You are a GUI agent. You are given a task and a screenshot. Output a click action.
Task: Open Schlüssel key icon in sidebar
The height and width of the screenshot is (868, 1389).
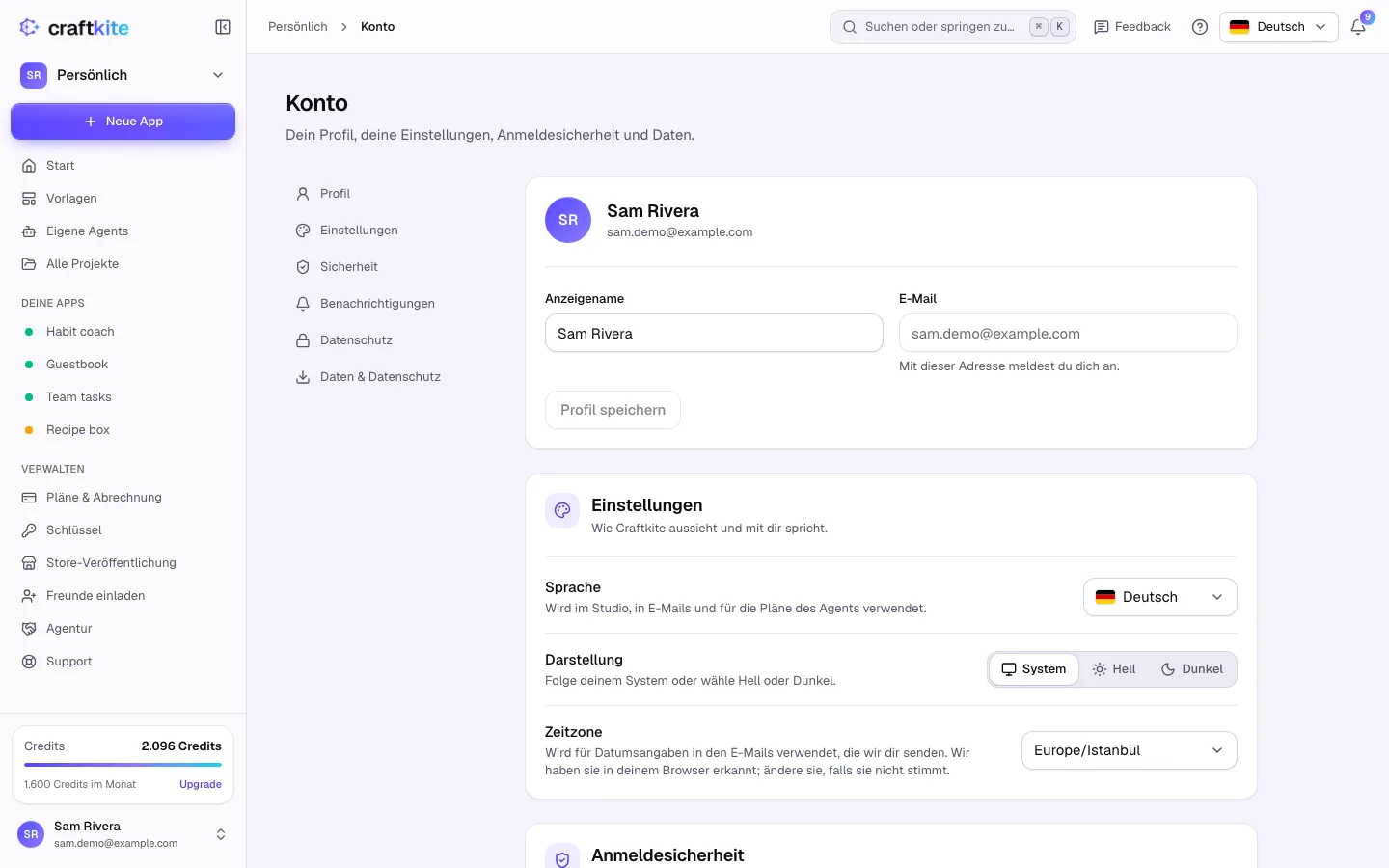[29, 530]
